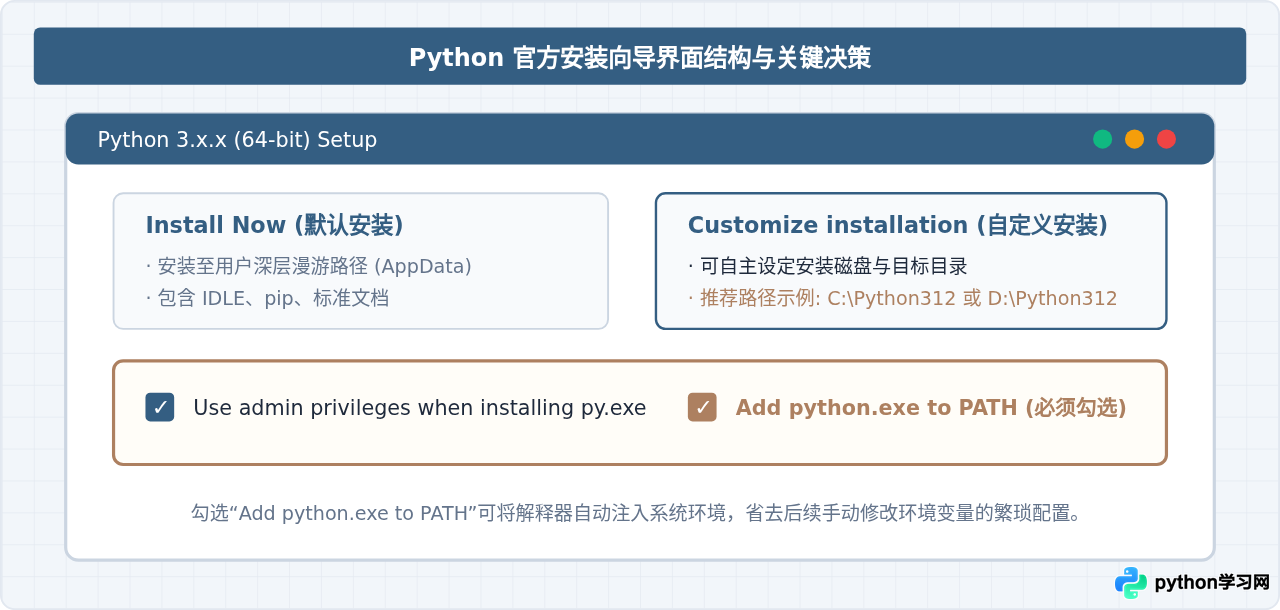Click the python学习网 text beside the logo
Screen dimensions: 1280x610
click(1211, 583)
